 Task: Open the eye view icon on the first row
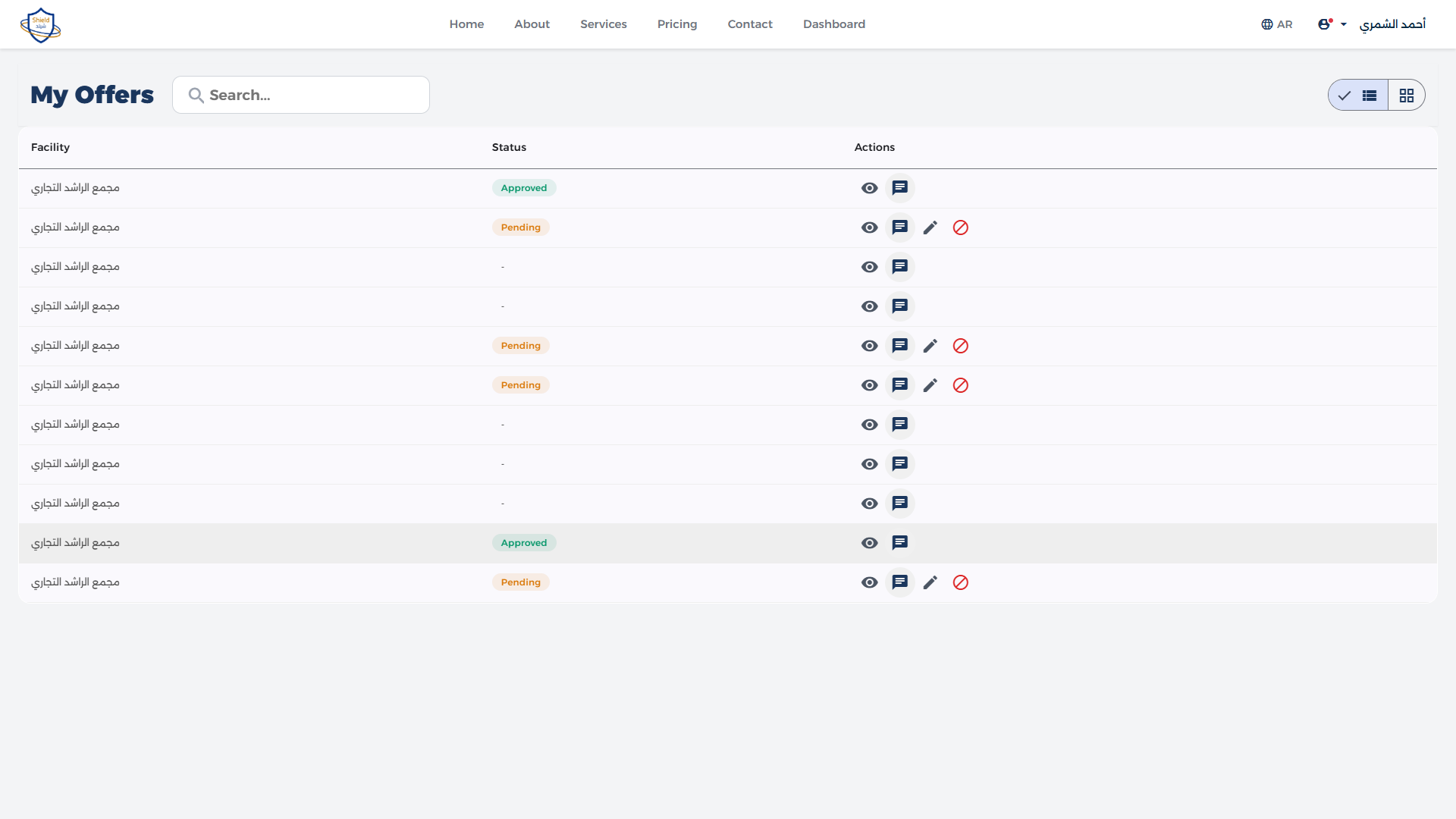point(869,187)
